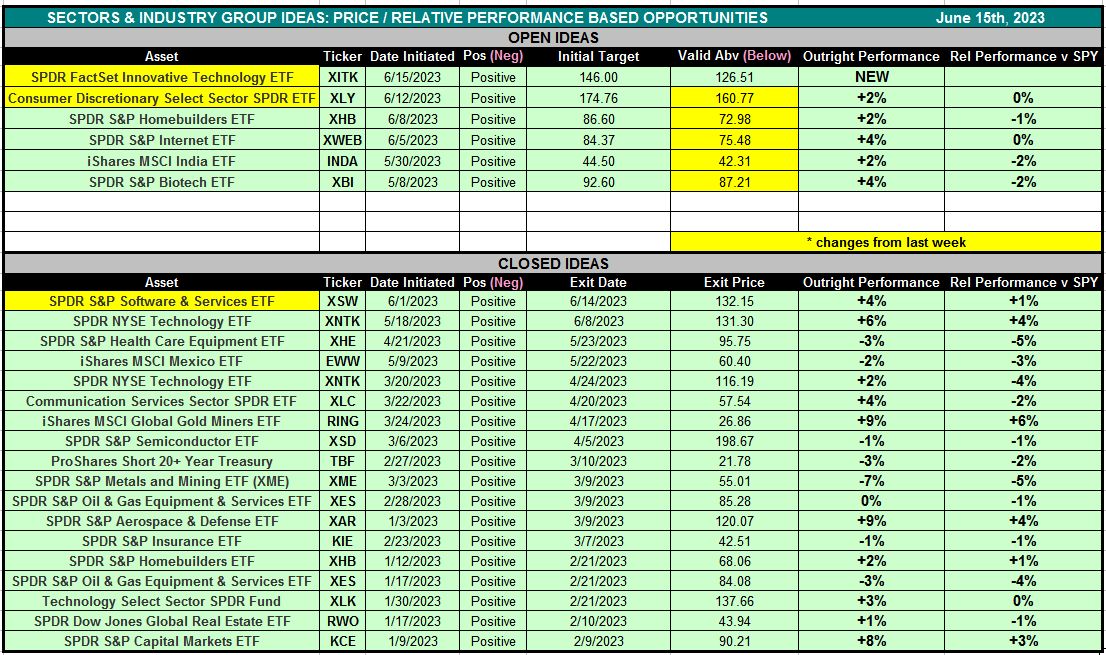This screenshot has width=1106, height=655.
Task: Select the XBI ticker cell
Action: tap(342, 183)
